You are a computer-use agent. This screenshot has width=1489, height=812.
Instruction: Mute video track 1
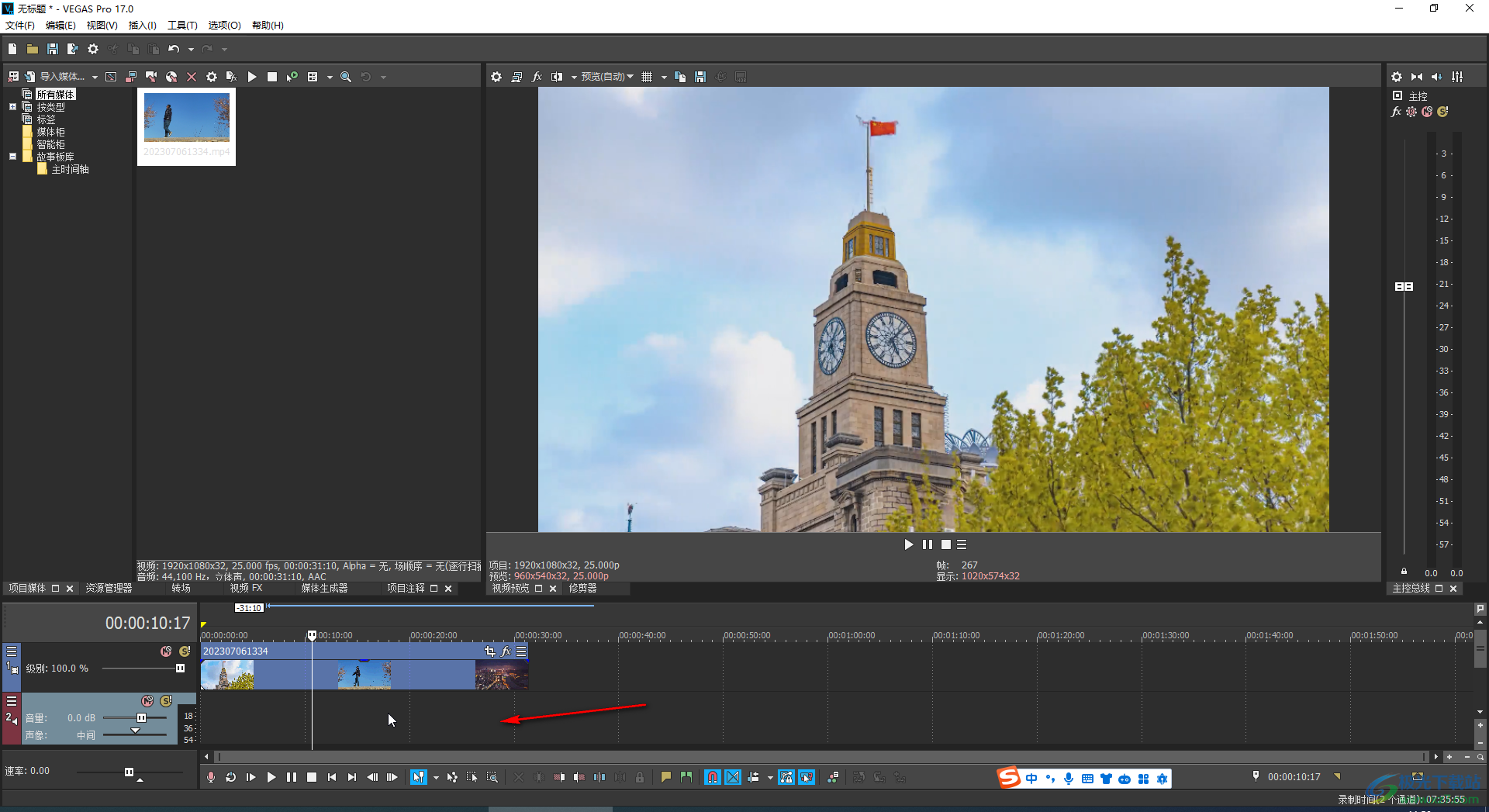click(x=166, y=651)
